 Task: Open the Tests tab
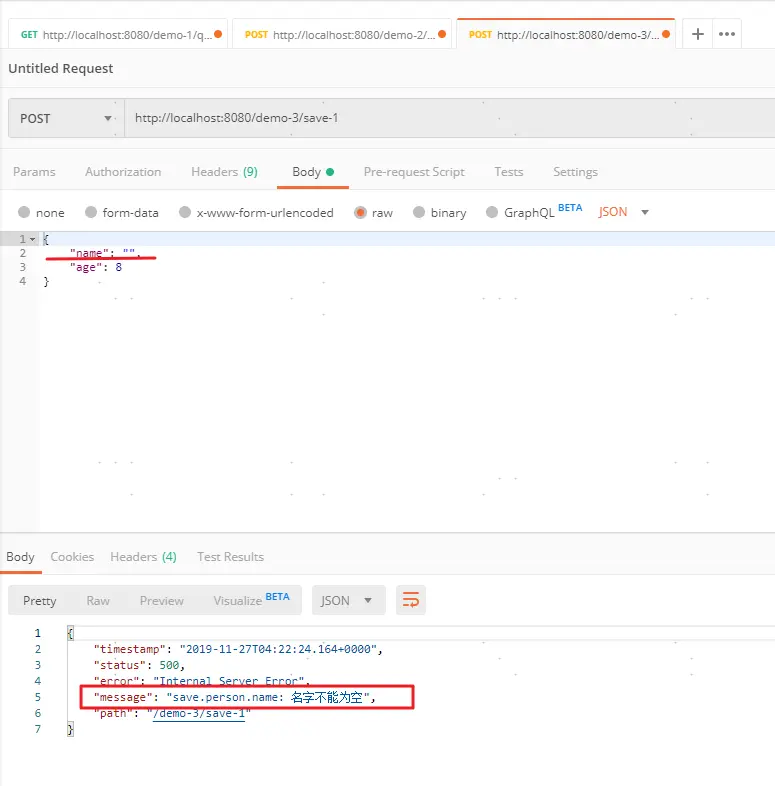coord(508,172)
